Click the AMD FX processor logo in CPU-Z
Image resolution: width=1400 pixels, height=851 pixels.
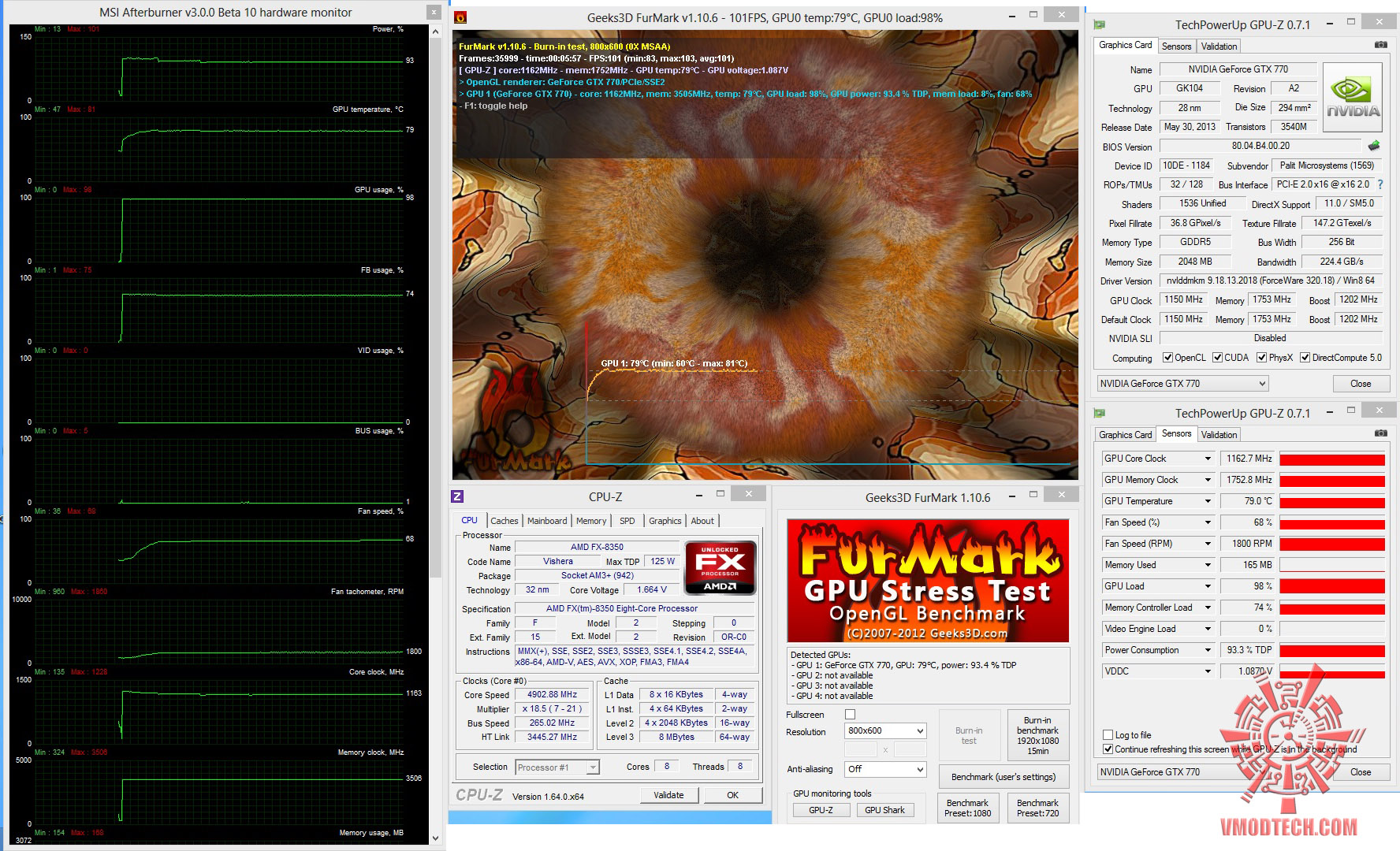point(720,567)
